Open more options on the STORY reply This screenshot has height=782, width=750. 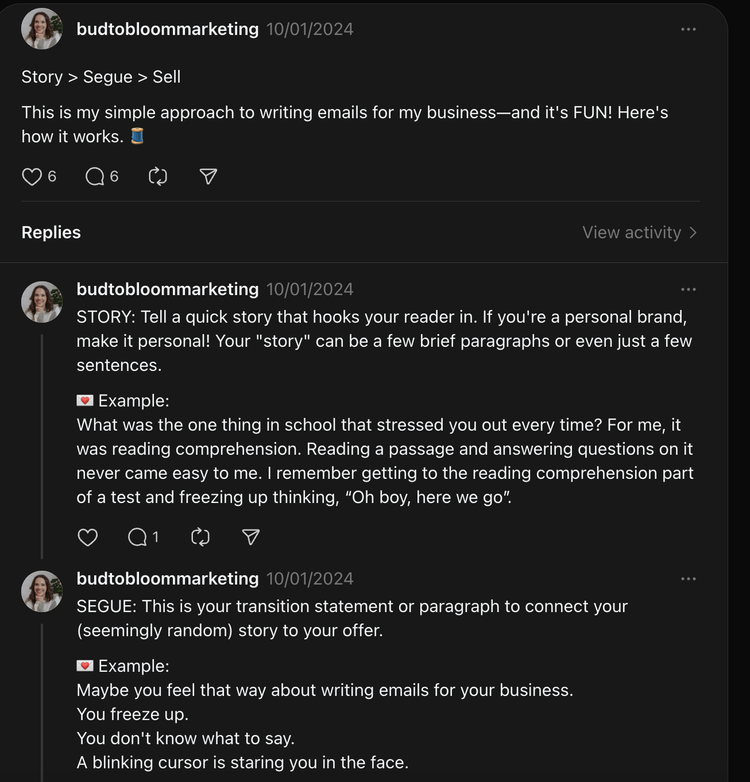coord(688,289)
